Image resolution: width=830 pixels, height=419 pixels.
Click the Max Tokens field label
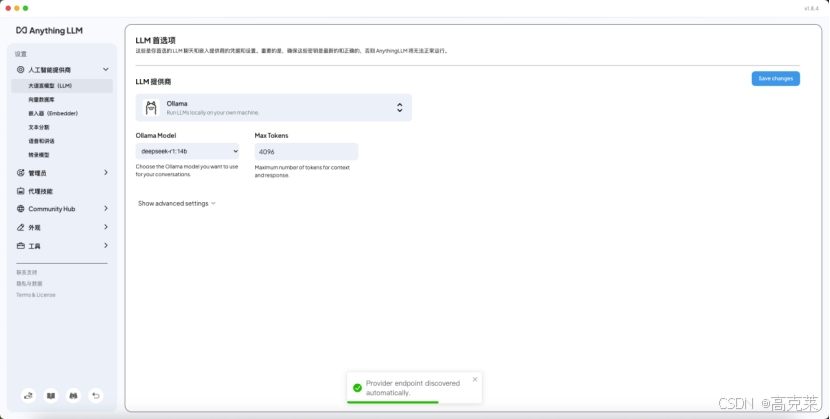[x=272, y=135]
